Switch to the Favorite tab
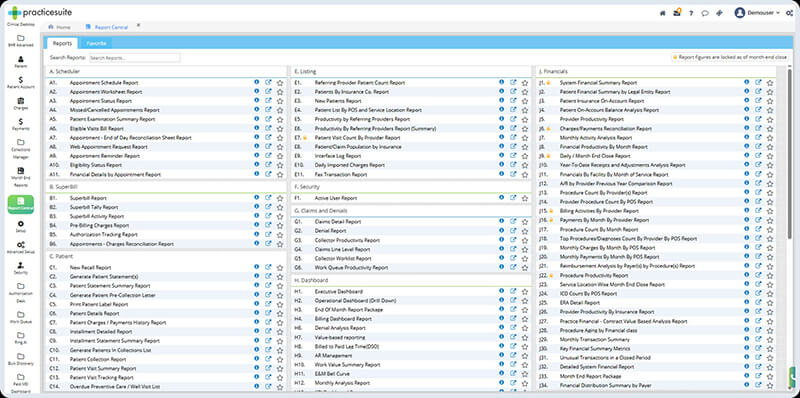The width and height of the screenshot is (800, 398). point(96,43)
